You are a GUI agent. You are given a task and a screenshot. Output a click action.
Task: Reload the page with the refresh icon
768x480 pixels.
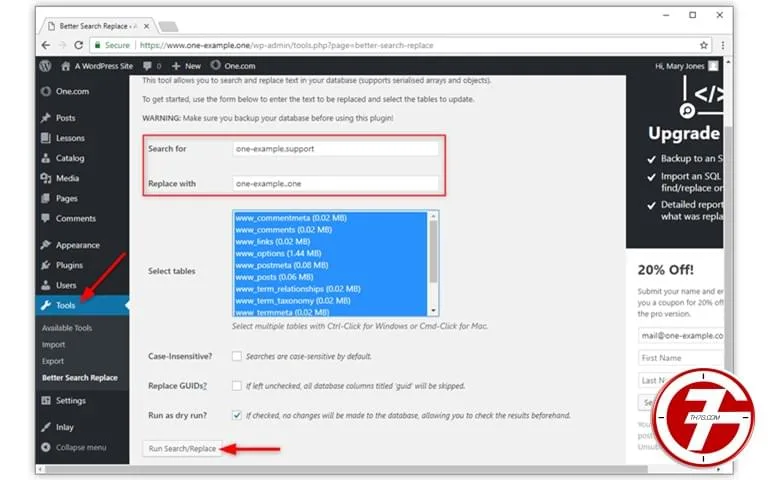pos(78,45)
